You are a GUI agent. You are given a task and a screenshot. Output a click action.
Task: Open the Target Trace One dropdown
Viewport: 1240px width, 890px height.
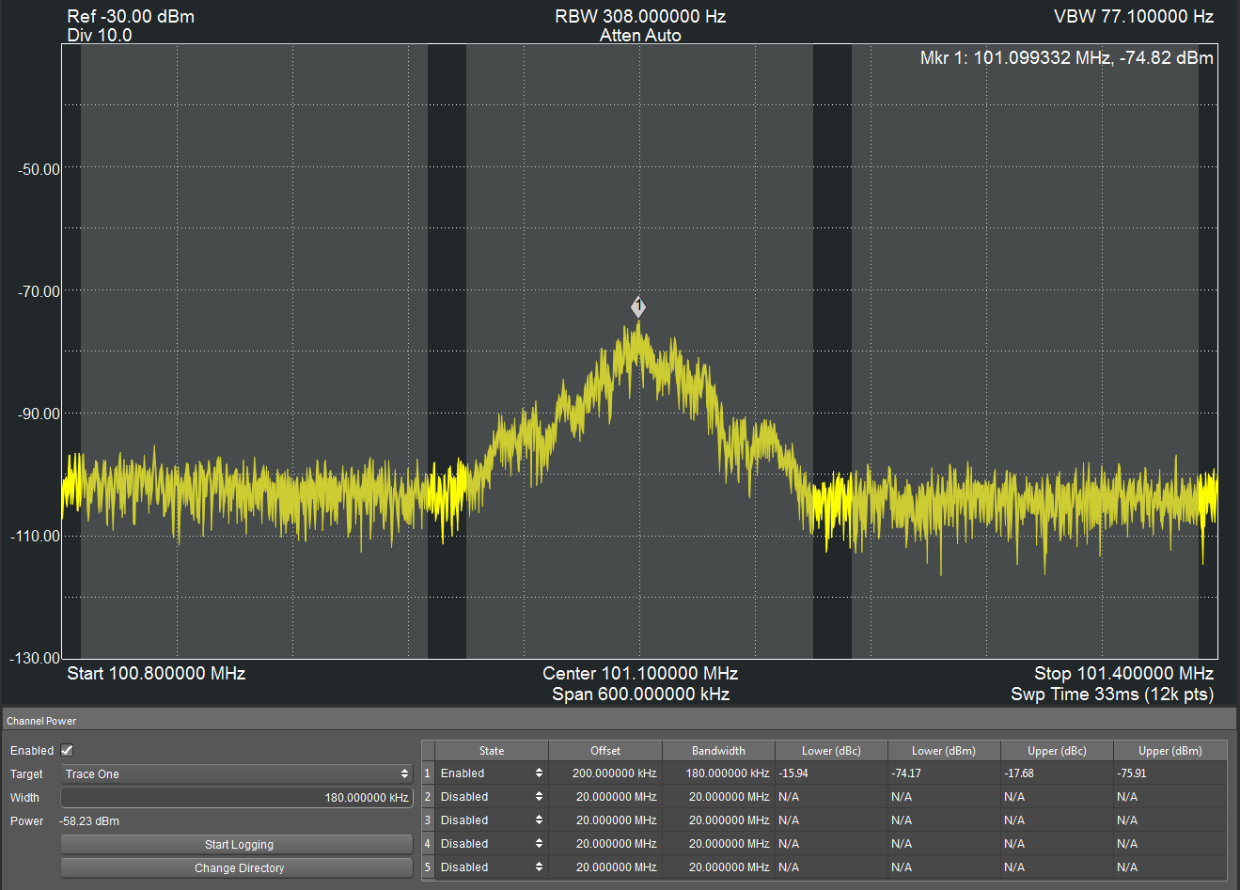[x=237, y=774]
